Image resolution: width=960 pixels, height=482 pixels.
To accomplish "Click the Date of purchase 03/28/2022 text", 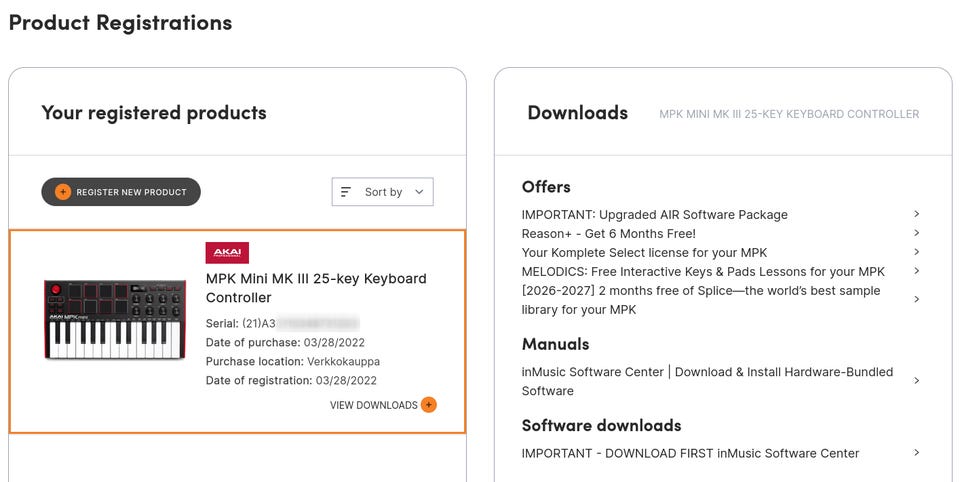I will coord(285,342).
